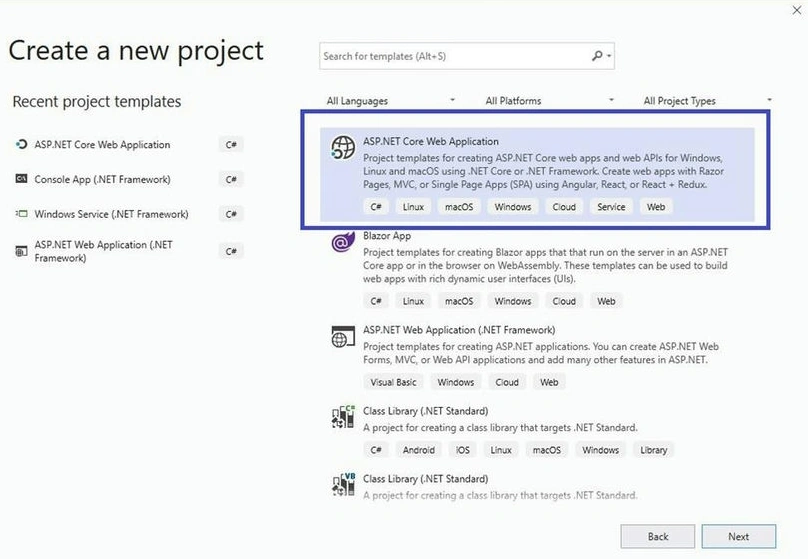
Task: Close the Create a new project dialog
Action: tap(796, 10)
